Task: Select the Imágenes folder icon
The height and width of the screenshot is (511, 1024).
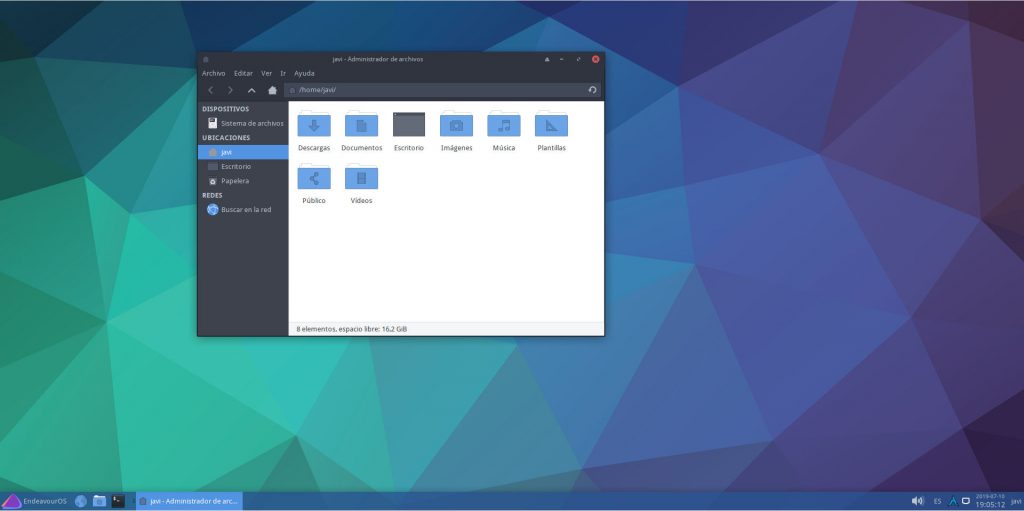Action: 456,126
